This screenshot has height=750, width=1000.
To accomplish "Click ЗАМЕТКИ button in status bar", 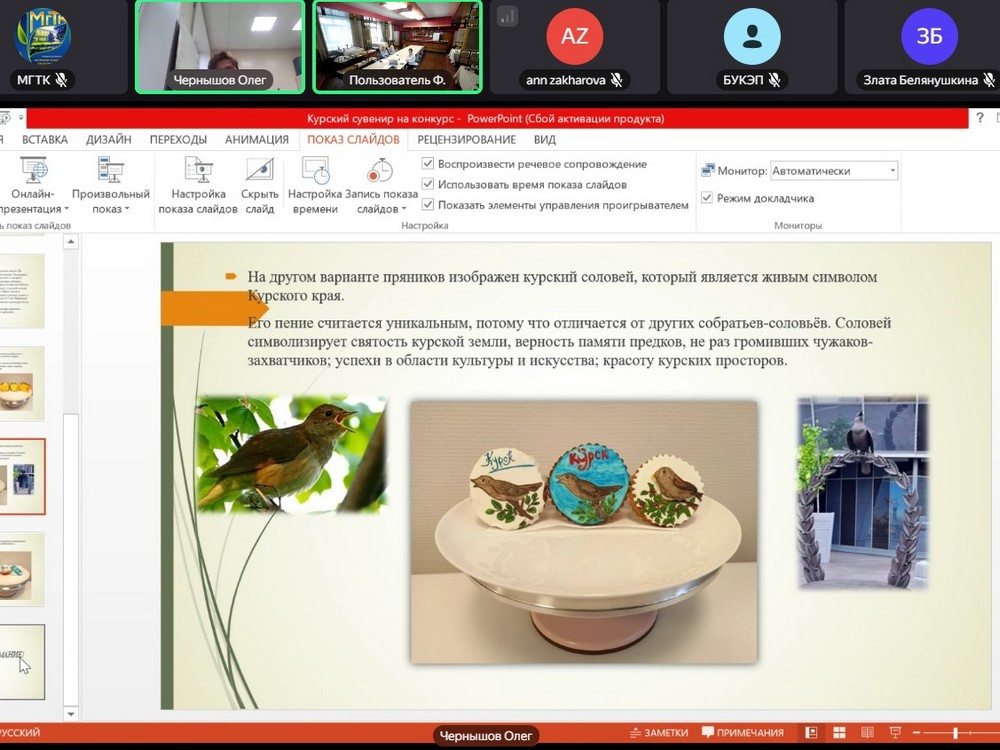I will point(658,733).
